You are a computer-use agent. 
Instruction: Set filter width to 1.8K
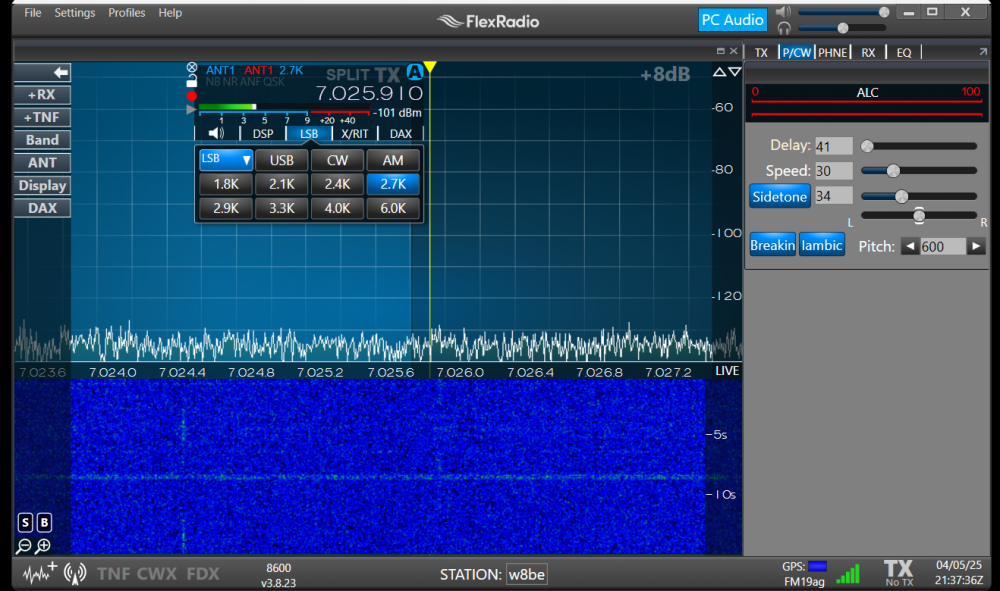pos(226,184)
